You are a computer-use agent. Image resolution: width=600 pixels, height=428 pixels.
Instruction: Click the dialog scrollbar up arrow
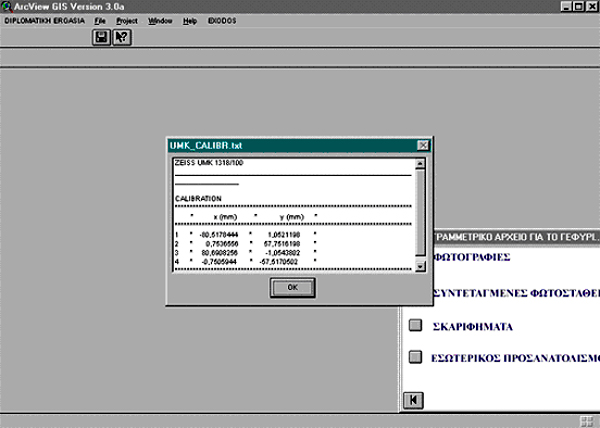pos(420,163)
